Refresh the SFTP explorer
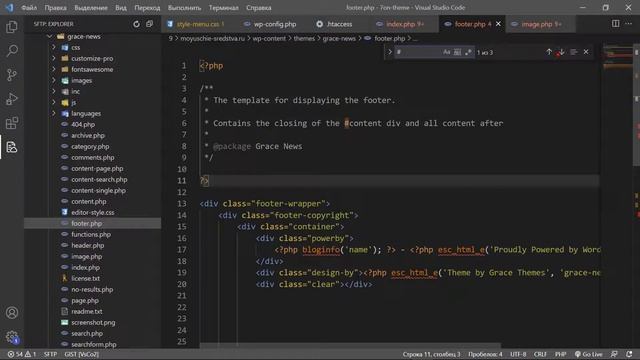This screenshot has height=360, width=640. (136, 24)
